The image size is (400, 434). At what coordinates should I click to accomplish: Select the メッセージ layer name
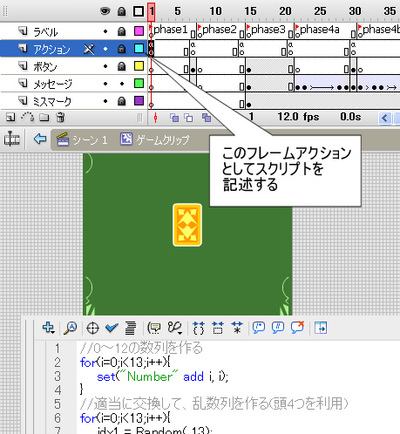click(52, 84)
